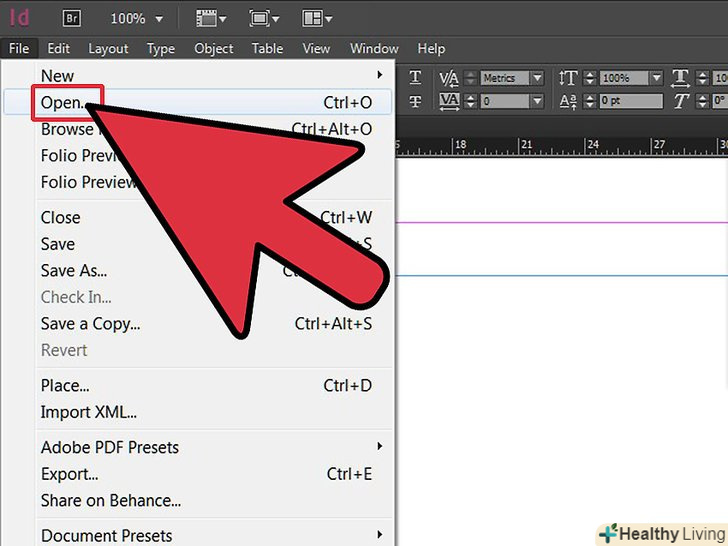The height and width of the screenshot is (546, 728).
Task: Click the vertical scale icon
Action: click(568, 78)
